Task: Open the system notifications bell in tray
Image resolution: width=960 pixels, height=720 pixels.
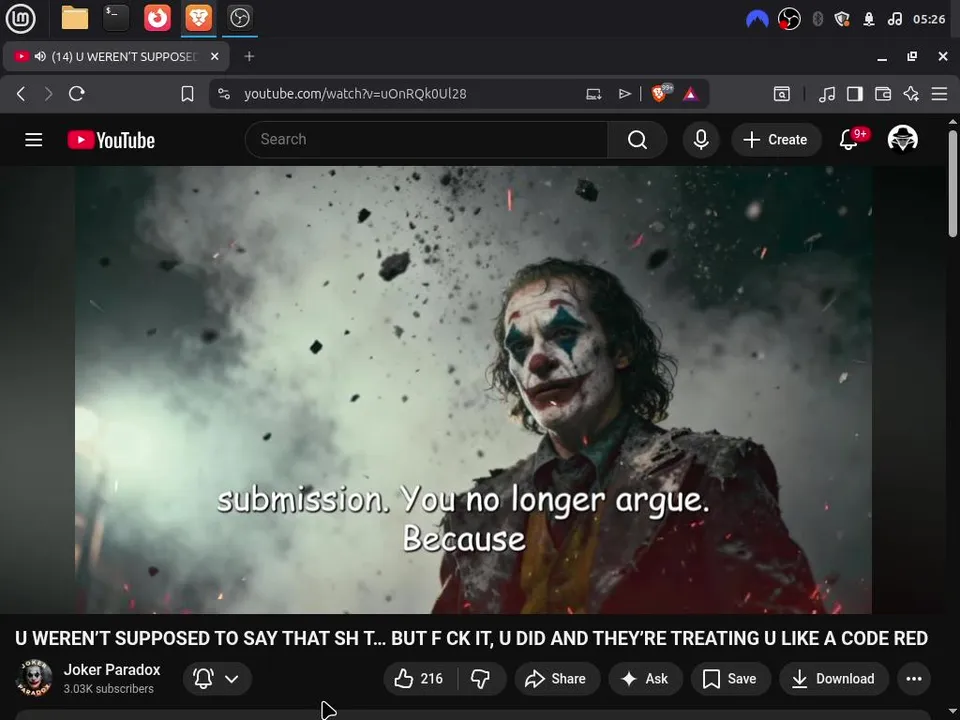Action: [x=869, y=20]
